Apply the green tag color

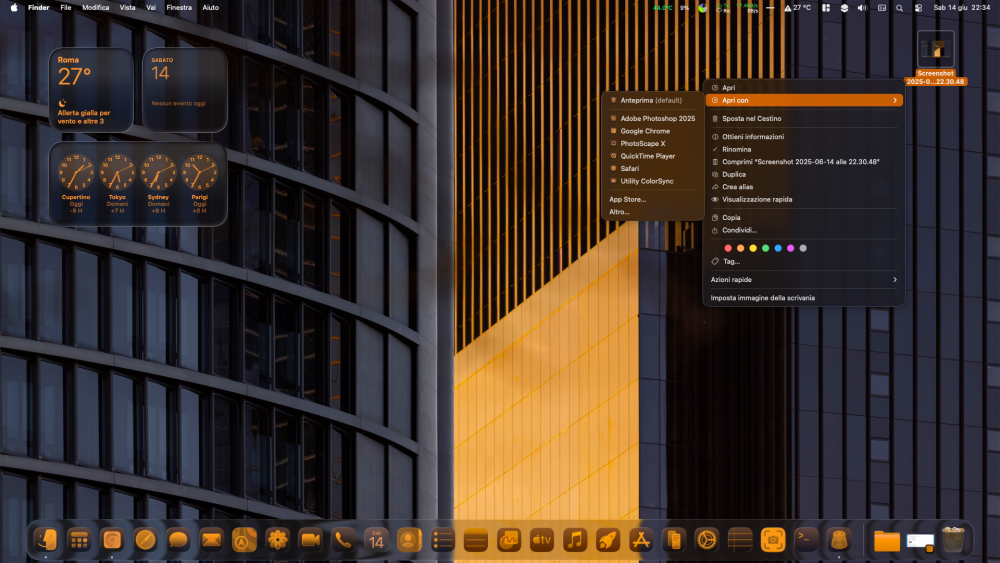click(765, 248)
